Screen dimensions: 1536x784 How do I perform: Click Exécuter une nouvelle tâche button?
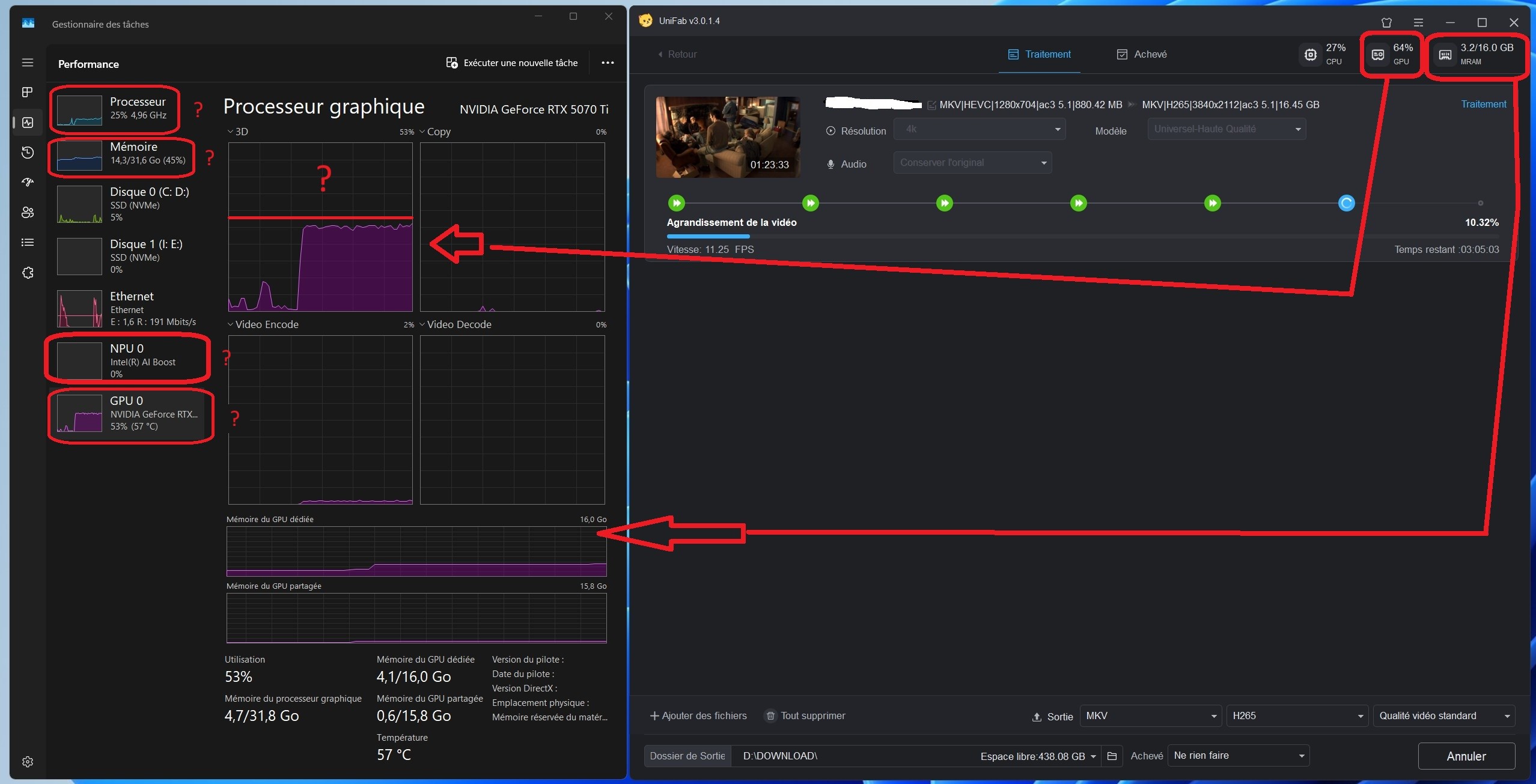point(512,62)
